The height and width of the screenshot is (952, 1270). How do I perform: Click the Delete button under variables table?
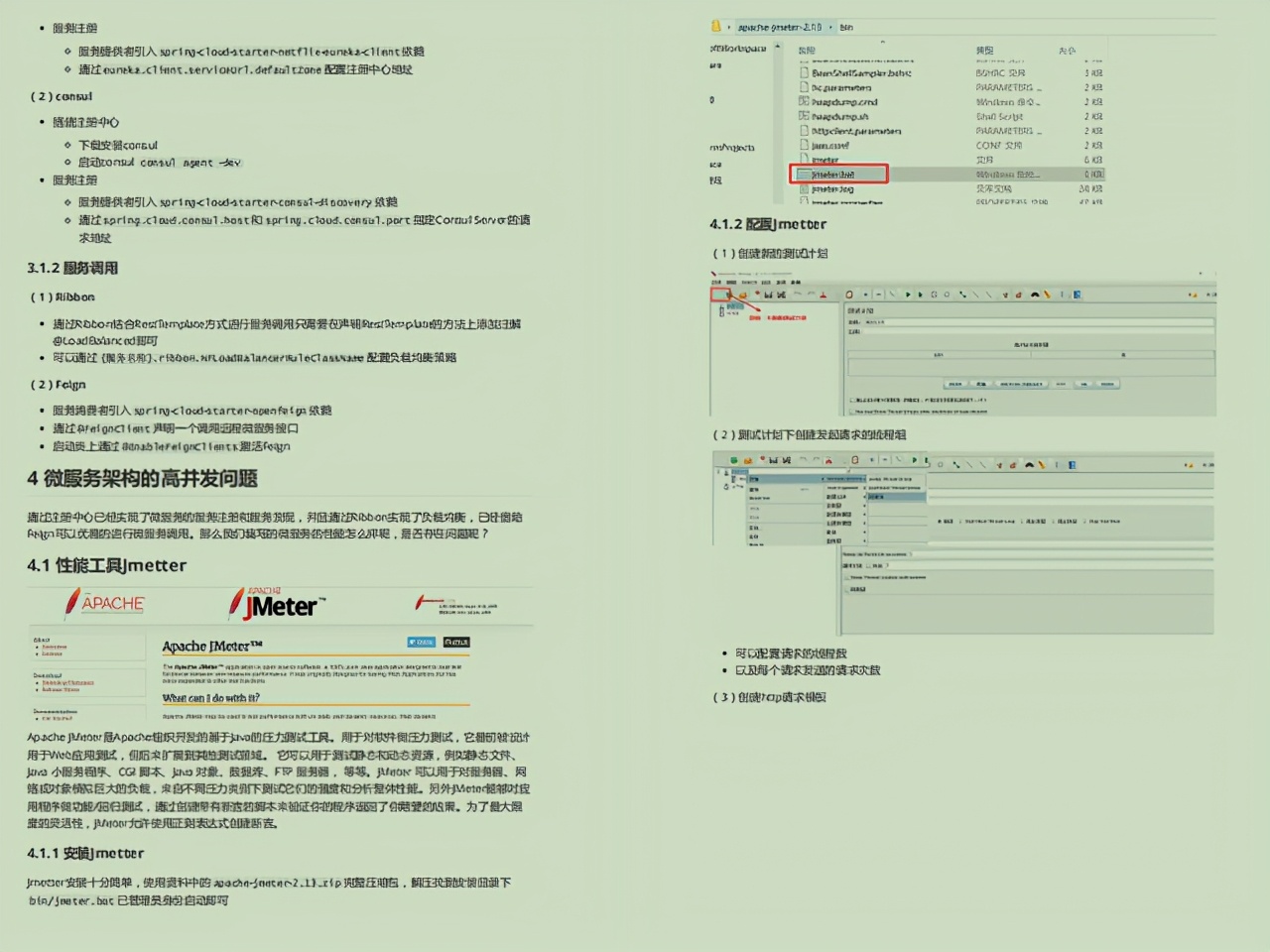pos(1061,384)
